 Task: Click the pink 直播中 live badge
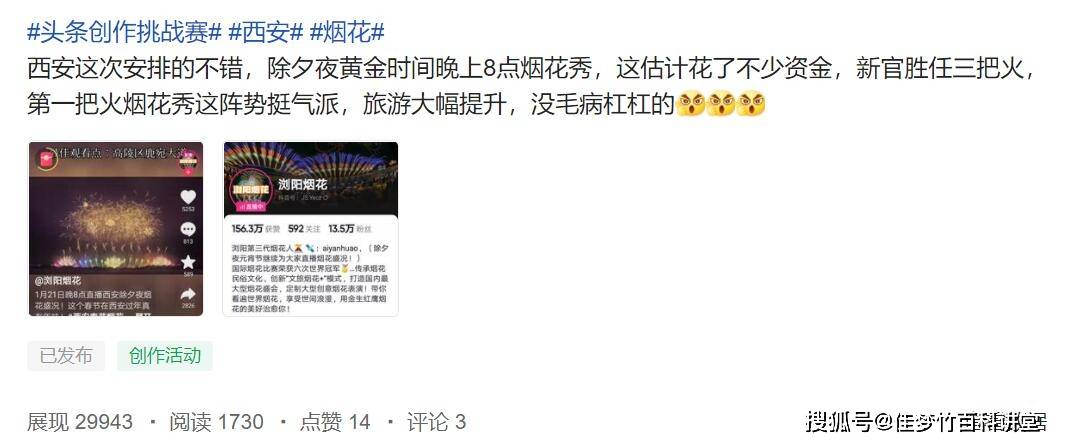point(251,205)
